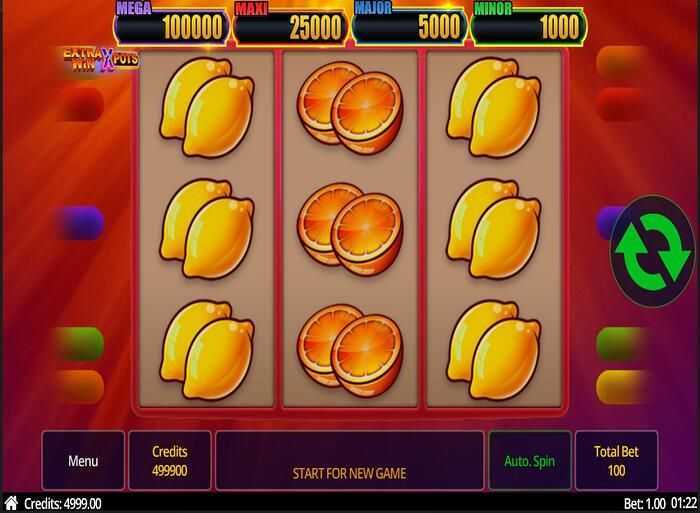The height and width of the screenshot is (513, 700).
Task: Select the green payline marker on the right
Action: pyautogui.click(x=620, y=344)
